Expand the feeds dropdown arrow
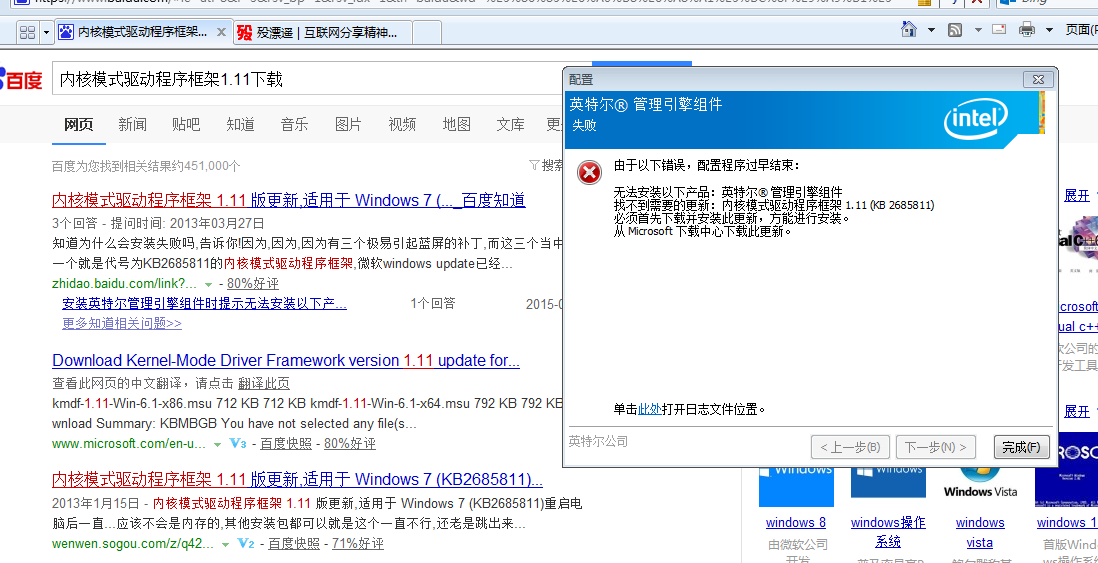 point(978,30)
